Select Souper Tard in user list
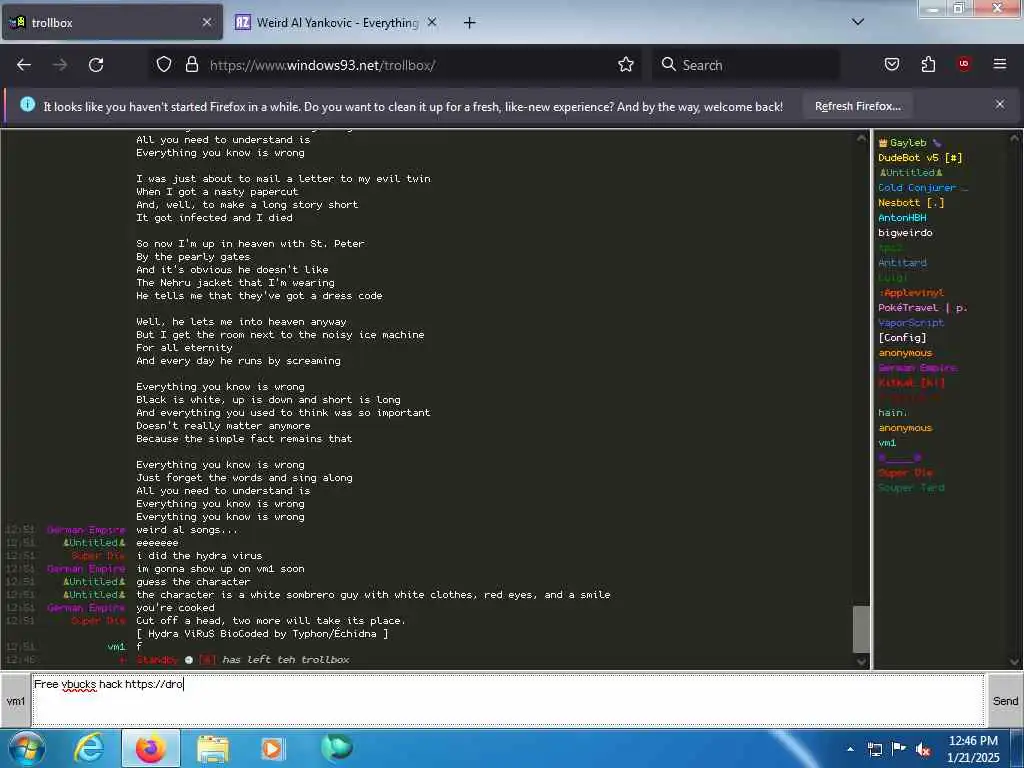 pyautogui.click(x=911, y=488)
